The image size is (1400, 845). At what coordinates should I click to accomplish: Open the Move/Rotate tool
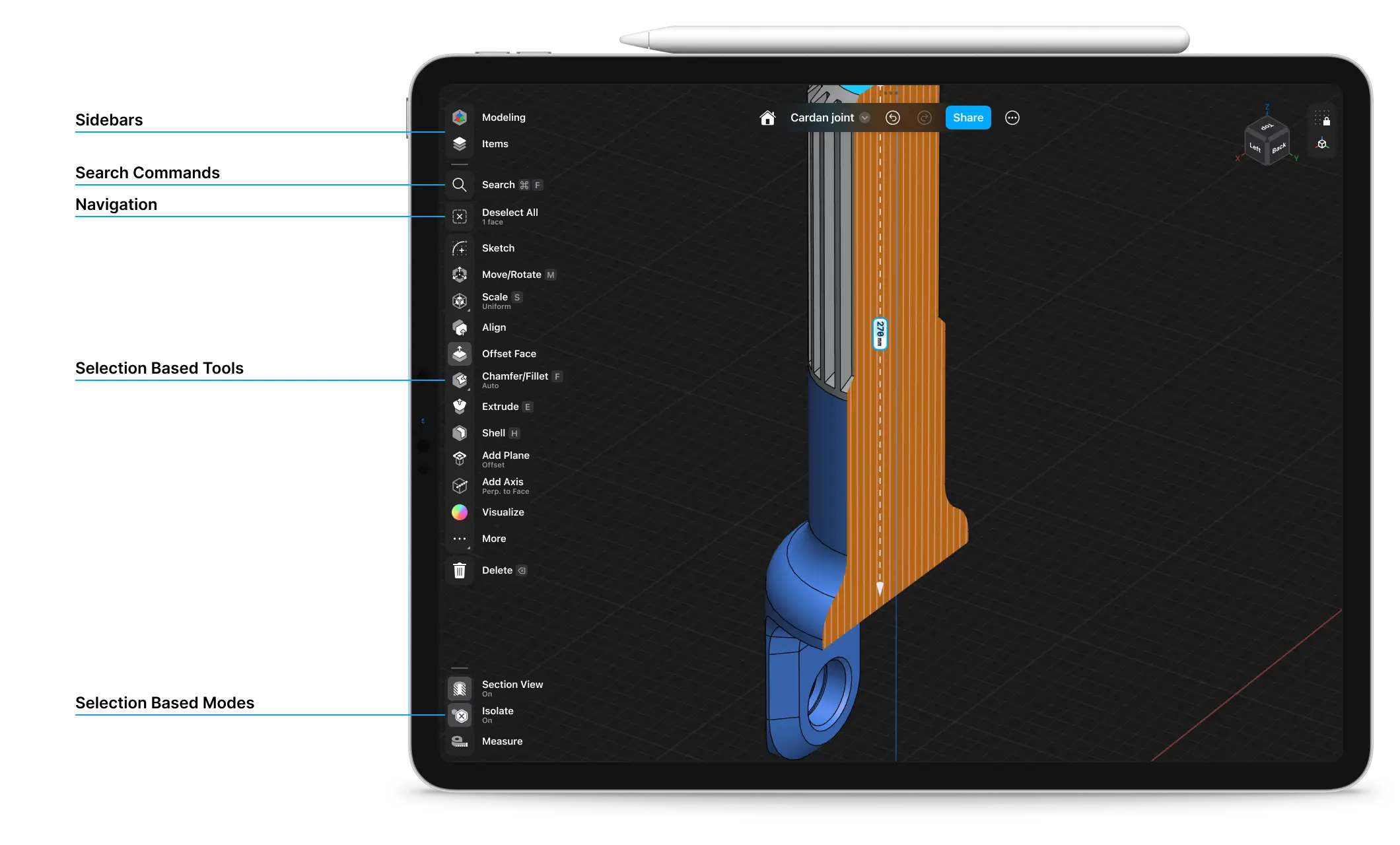click(x=512, y=275)
